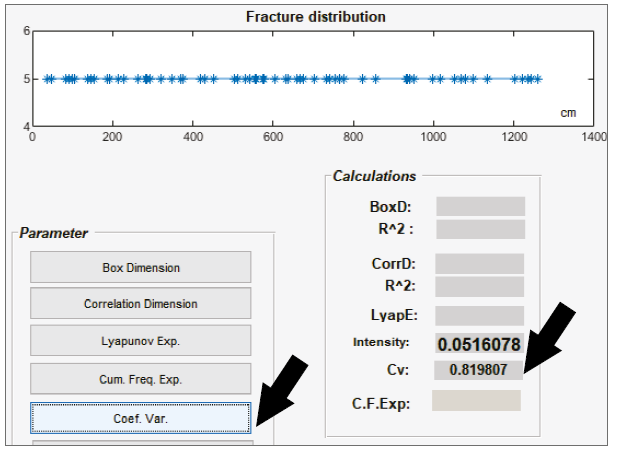The image size is (618, 452).
Task: Compute Coef. Var. with its button
Action: [140, 417]
